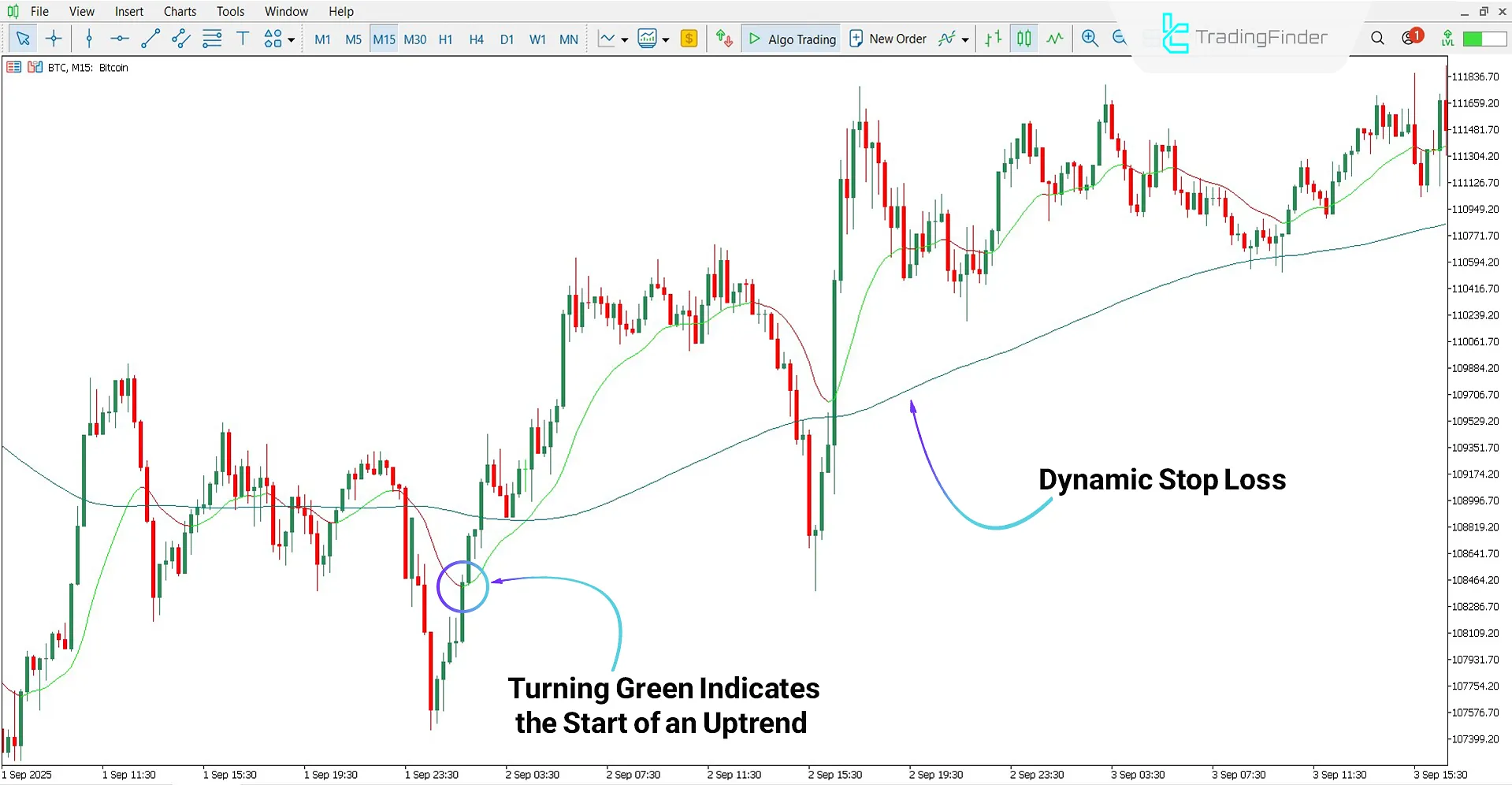
Task: Click the New Order button
Action: pyautogui.click(x=887, y=39)
